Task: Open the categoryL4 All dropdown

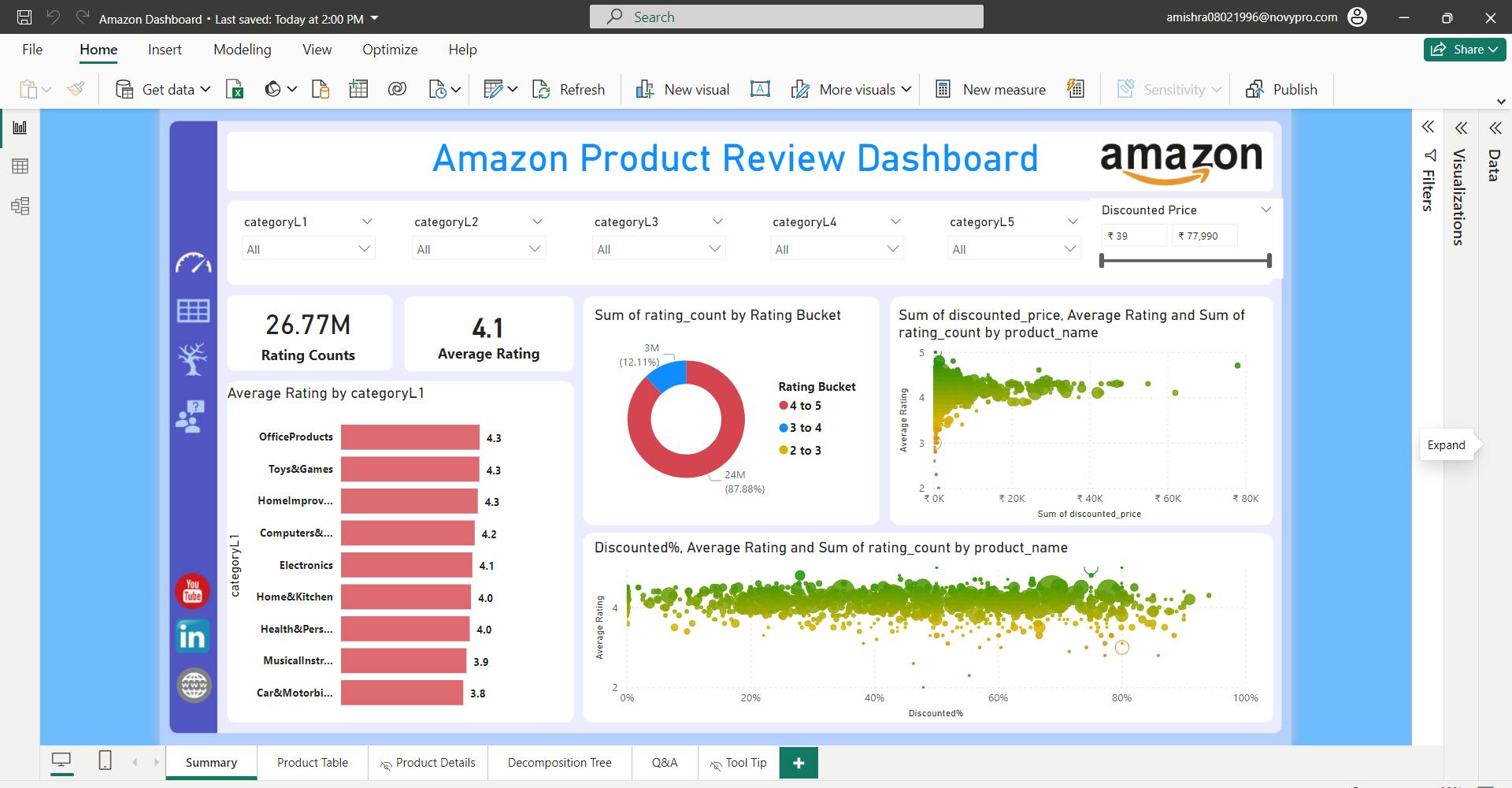Action: pos(836,249)
